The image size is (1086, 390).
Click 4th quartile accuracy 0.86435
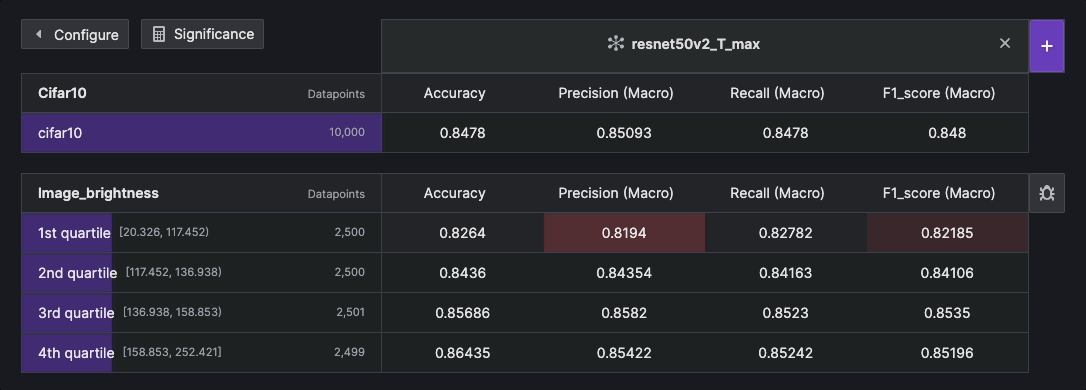(463, 353)
